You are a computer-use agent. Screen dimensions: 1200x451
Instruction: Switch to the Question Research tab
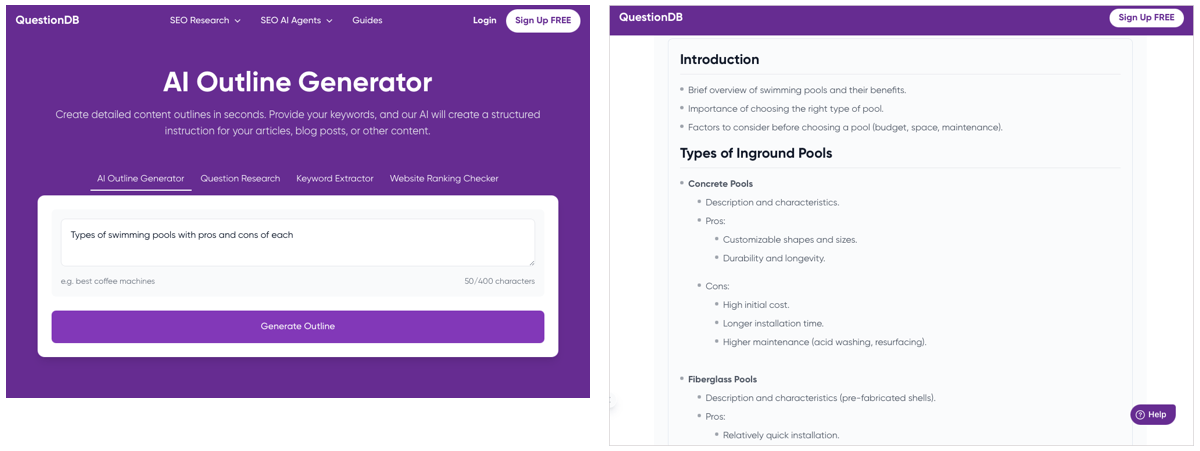coord(240,178)
